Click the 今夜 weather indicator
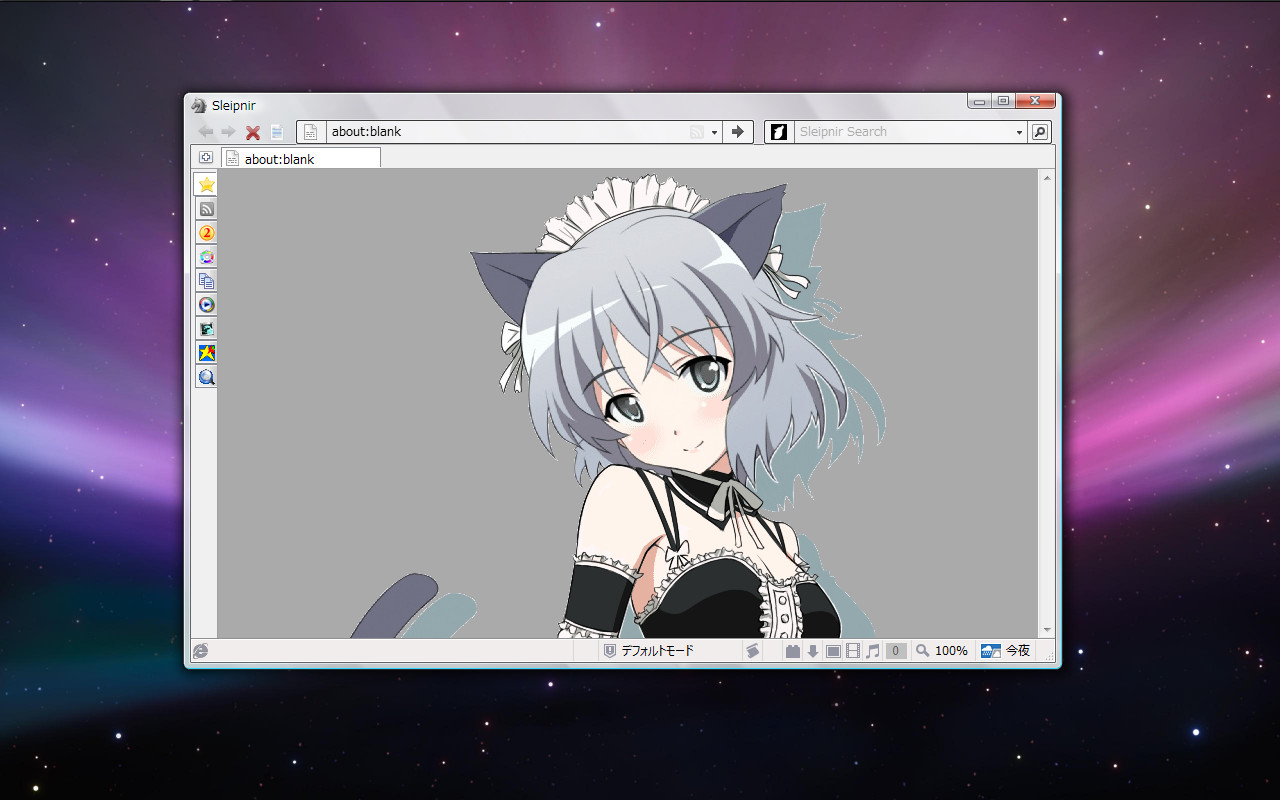The height and width of the screenshot is (800, 1280). click(x=1006, y=651)
